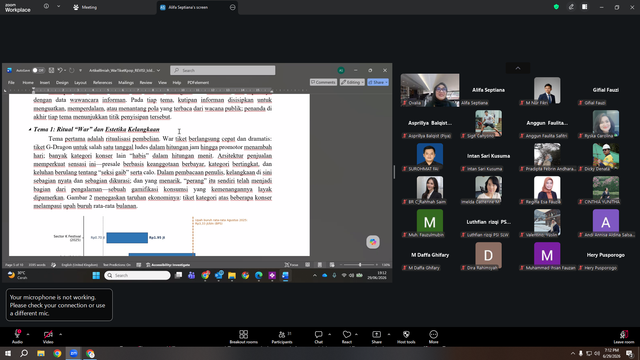Screen dimensions: 640x360
Task: Click the local taskbar search magnifier
Action: tap(24, 353)
